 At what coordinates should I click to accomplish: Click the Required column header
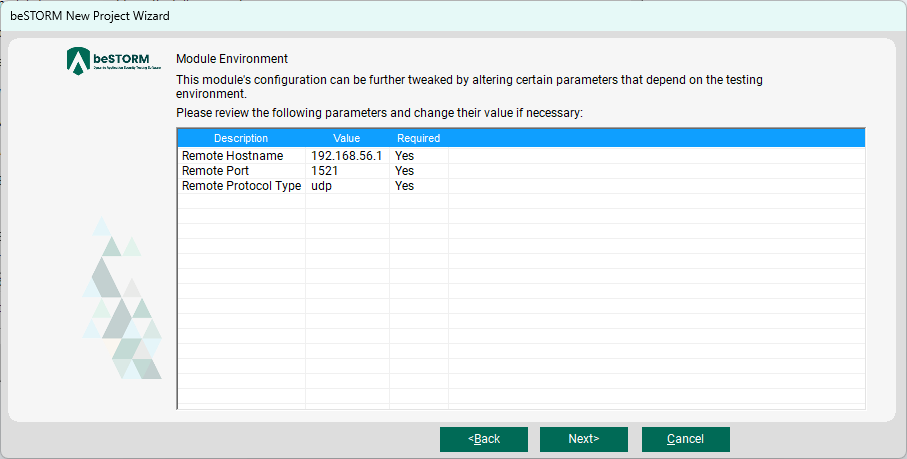pyautogui.click(x=418, y=138)
